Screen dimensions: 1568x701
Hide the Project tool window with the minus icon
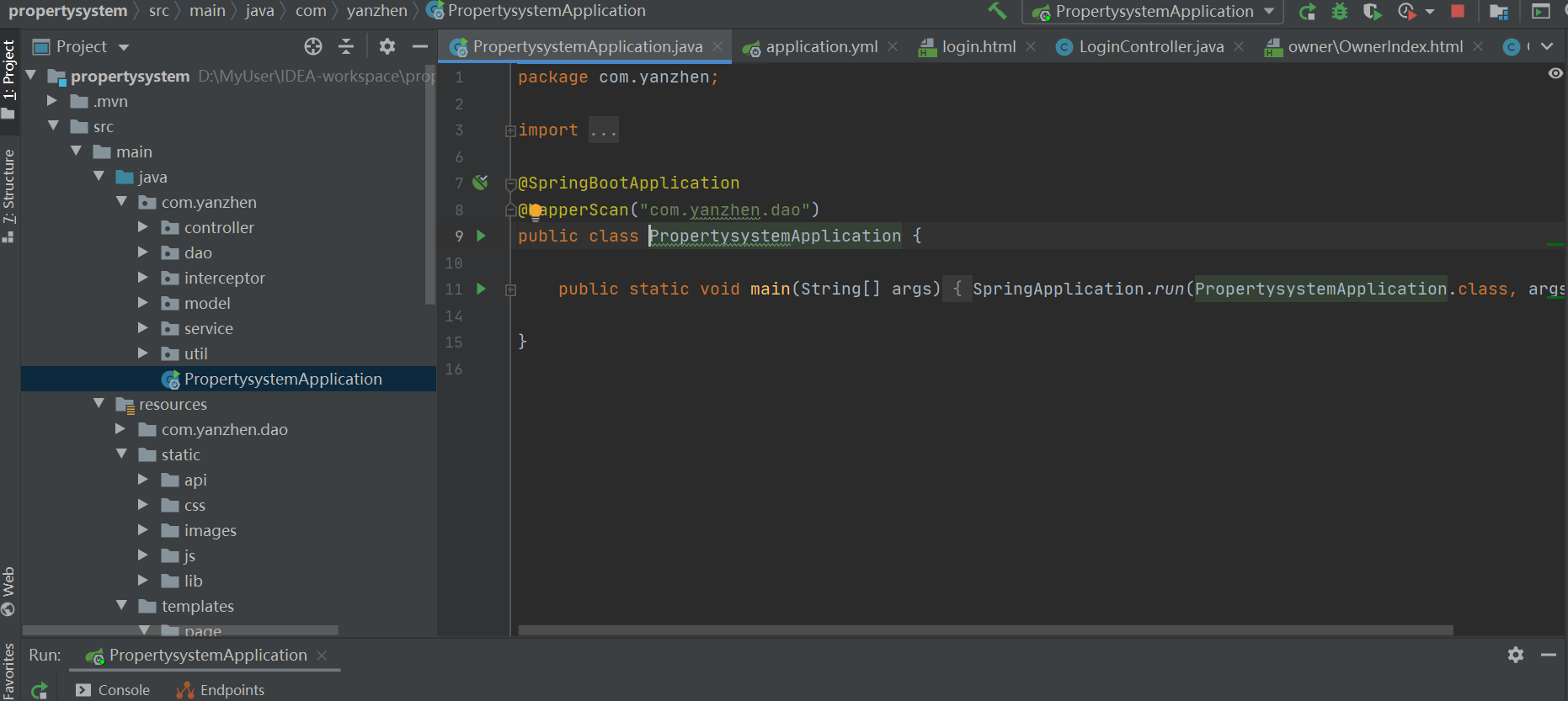coord(419,46)
